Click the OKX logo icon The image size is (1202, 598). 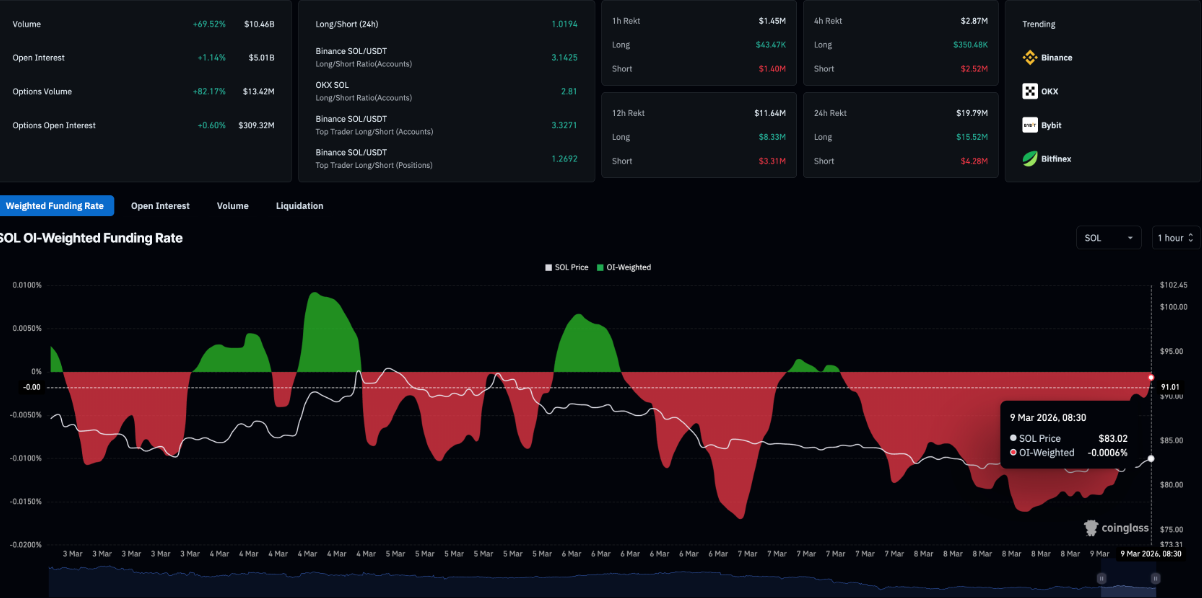click(1029, 92)
